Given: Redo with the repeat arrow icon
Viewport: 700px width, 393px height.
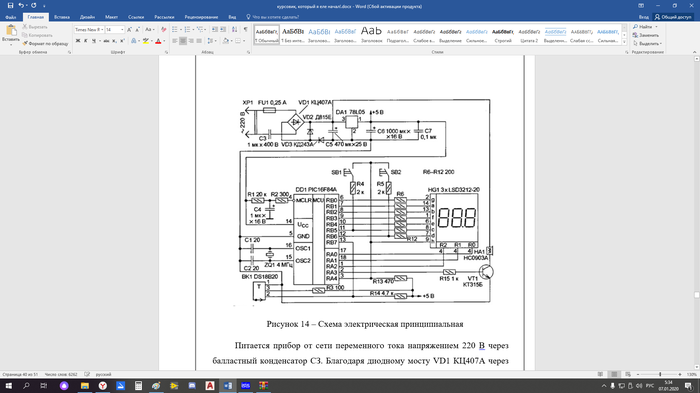Looking at the screenshot, I should pos(33,5).
